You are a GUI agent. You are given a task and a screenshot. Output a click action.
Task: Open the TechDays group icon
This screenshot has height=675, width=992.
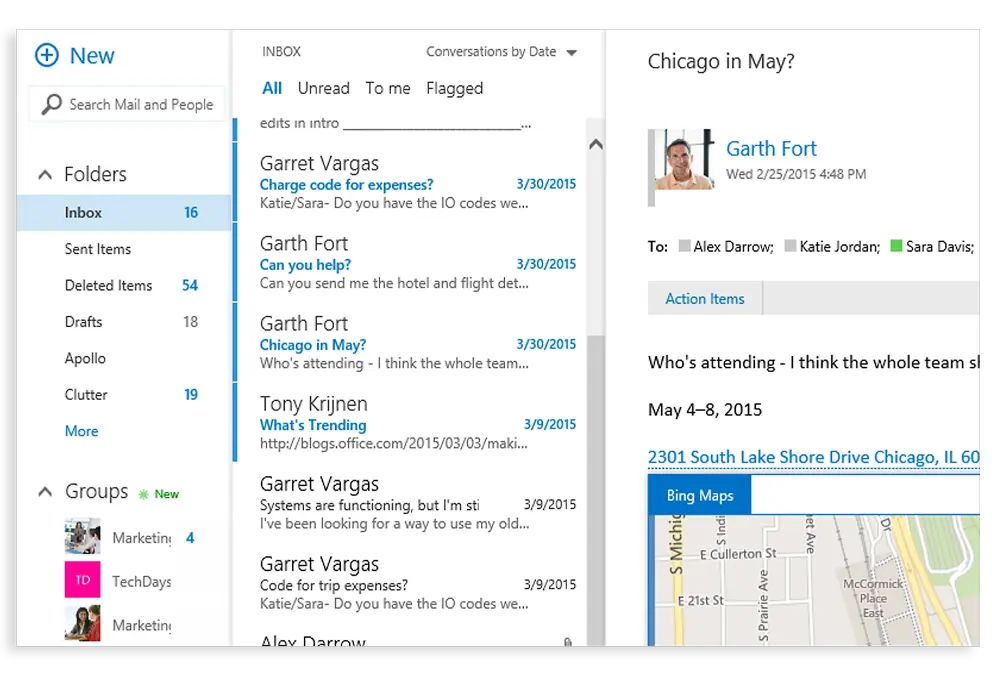pos(82,580)
